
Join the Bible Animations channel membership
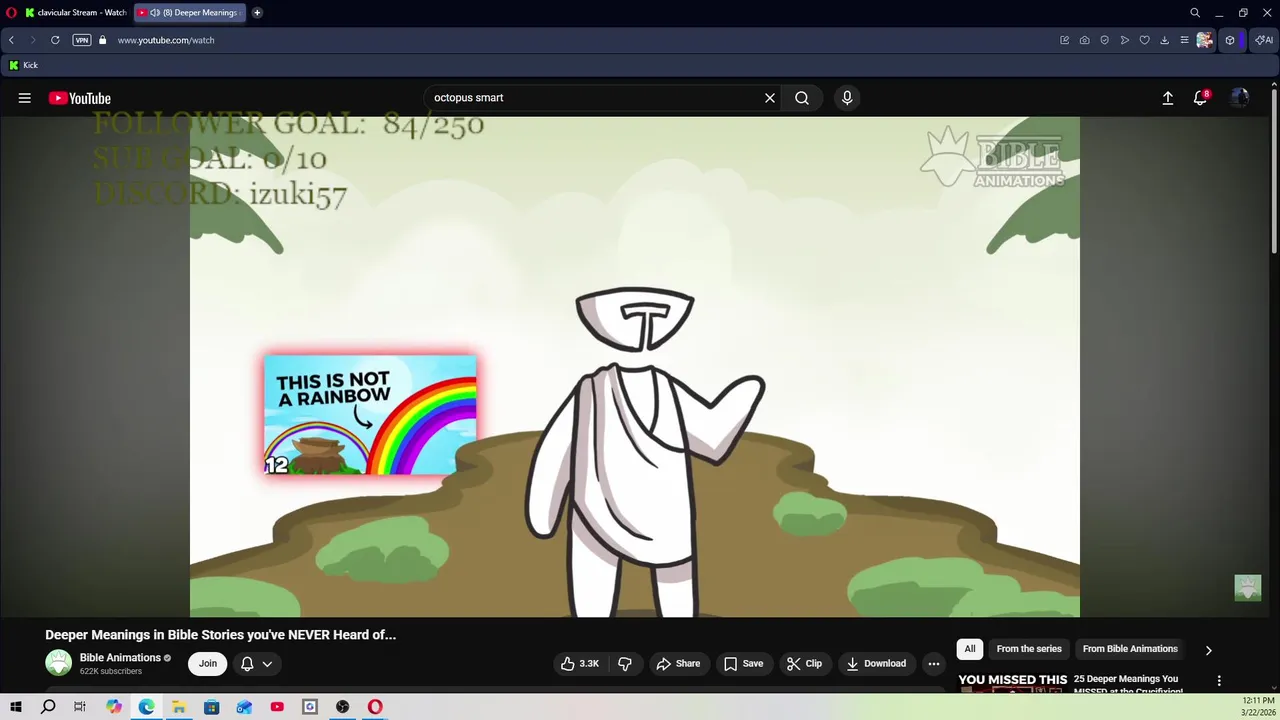pos(207,663)
